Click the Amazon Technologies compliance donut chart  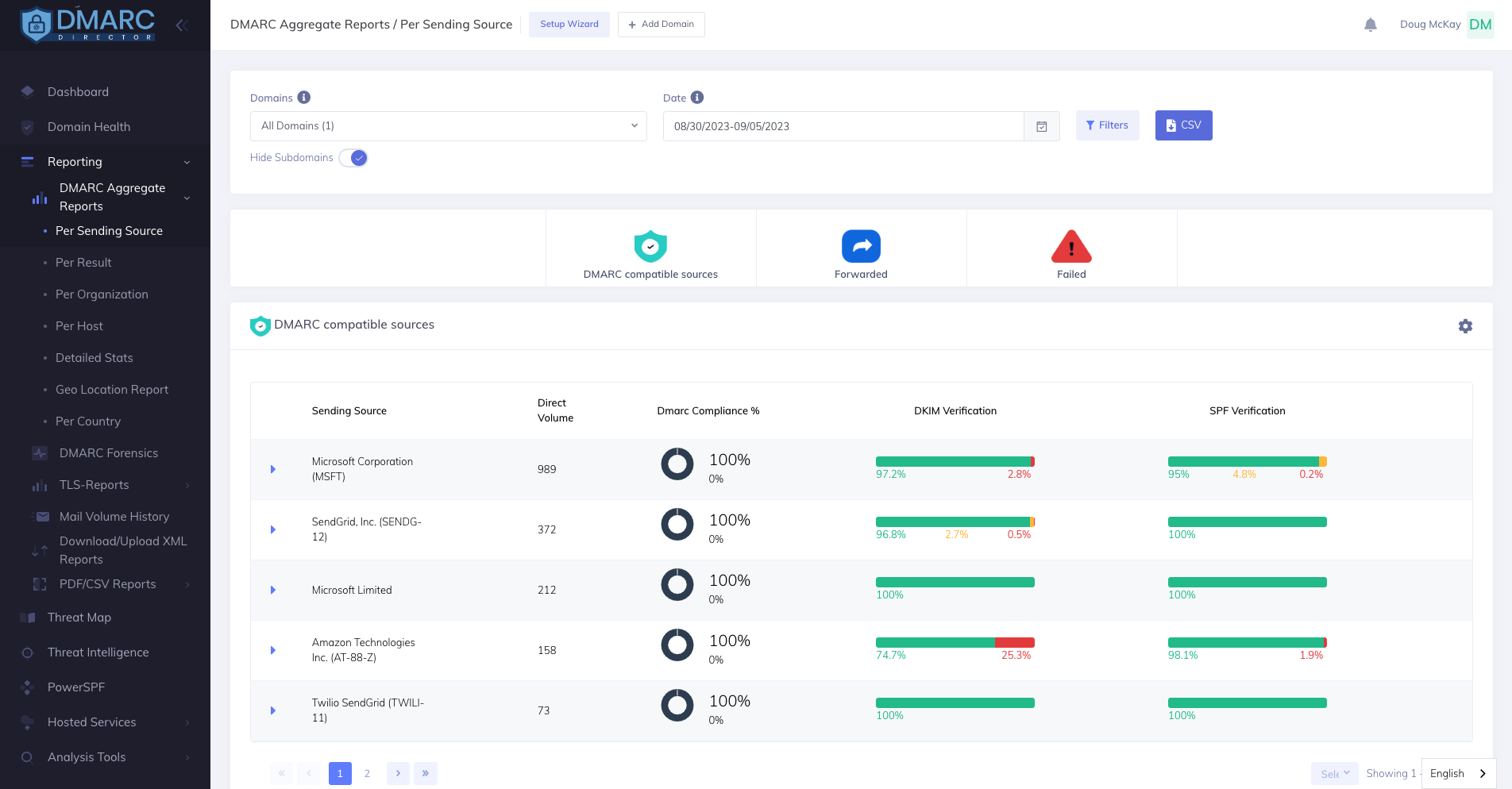(677, 645)
